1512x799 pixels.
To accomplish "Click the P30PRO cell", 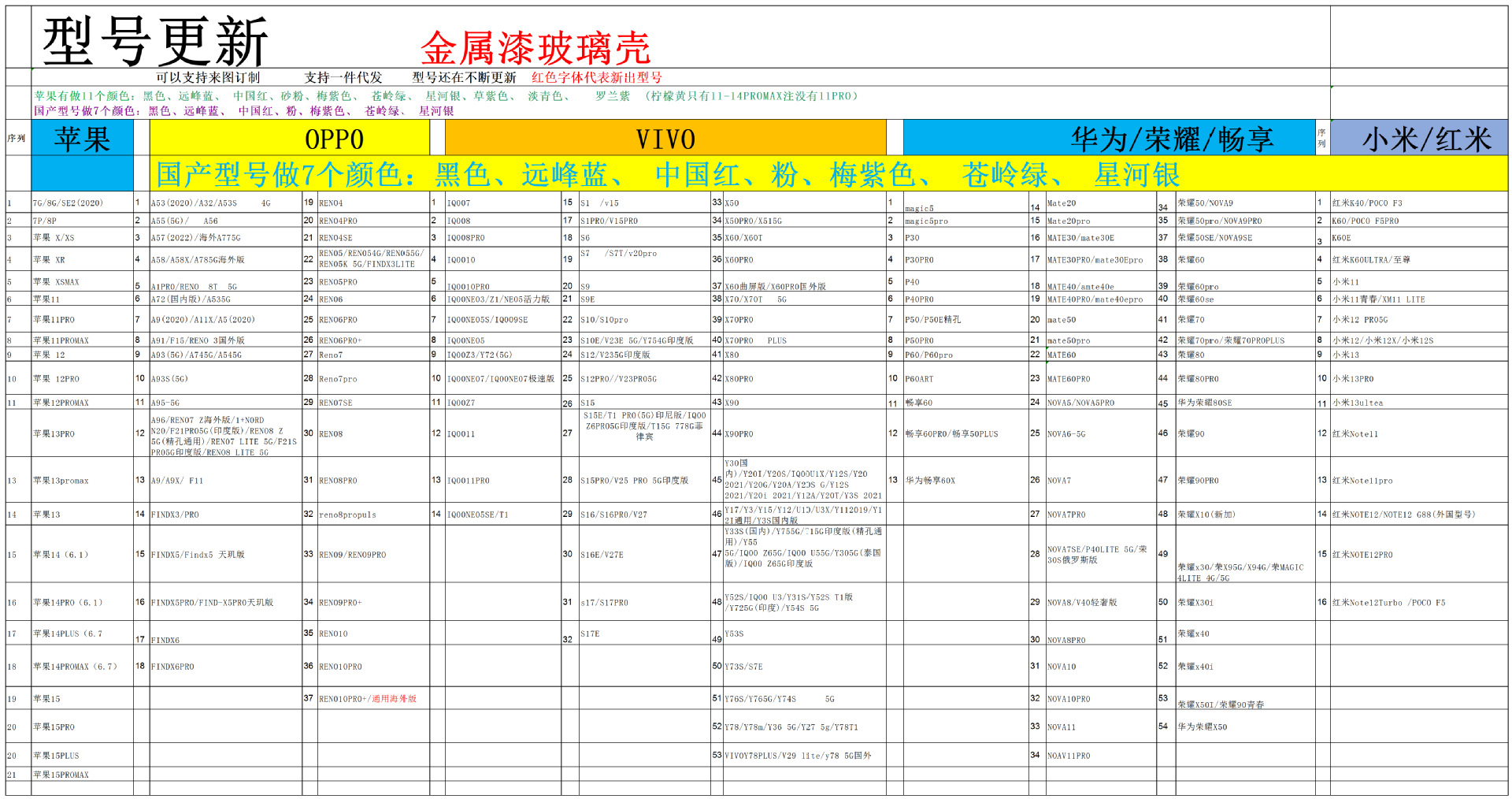I will click(x=965, y=258).
